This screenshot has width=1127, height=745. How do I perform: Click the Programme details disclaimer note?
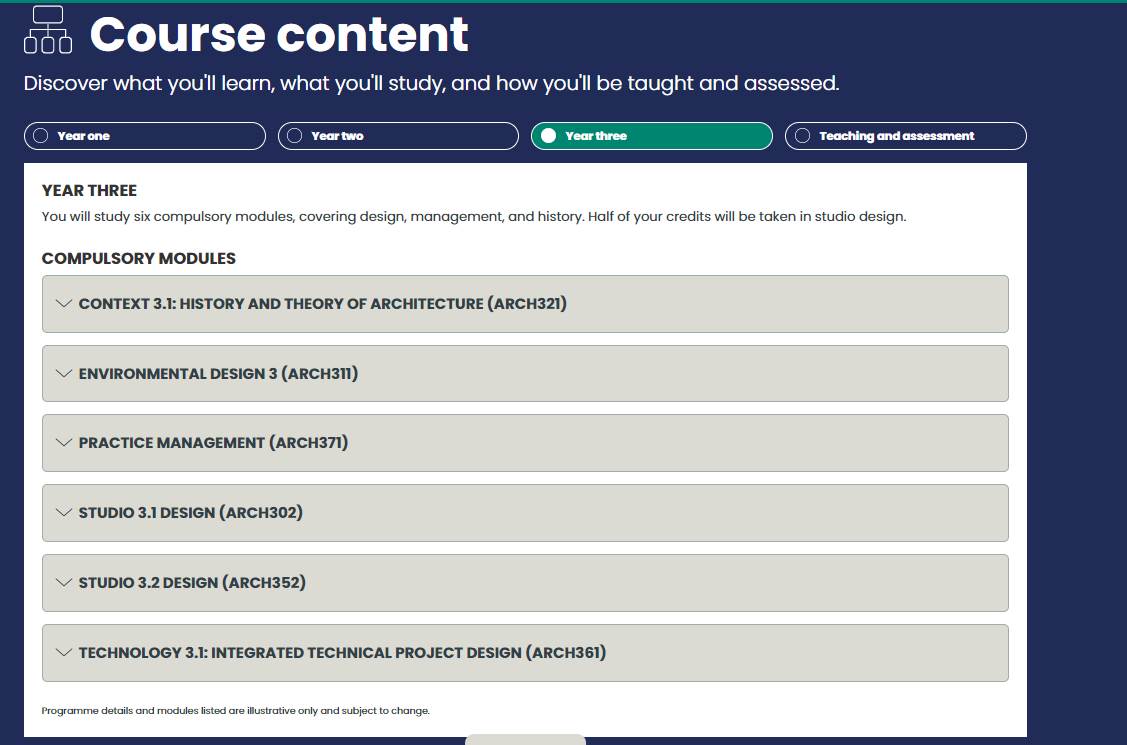(x=236, y=711)
